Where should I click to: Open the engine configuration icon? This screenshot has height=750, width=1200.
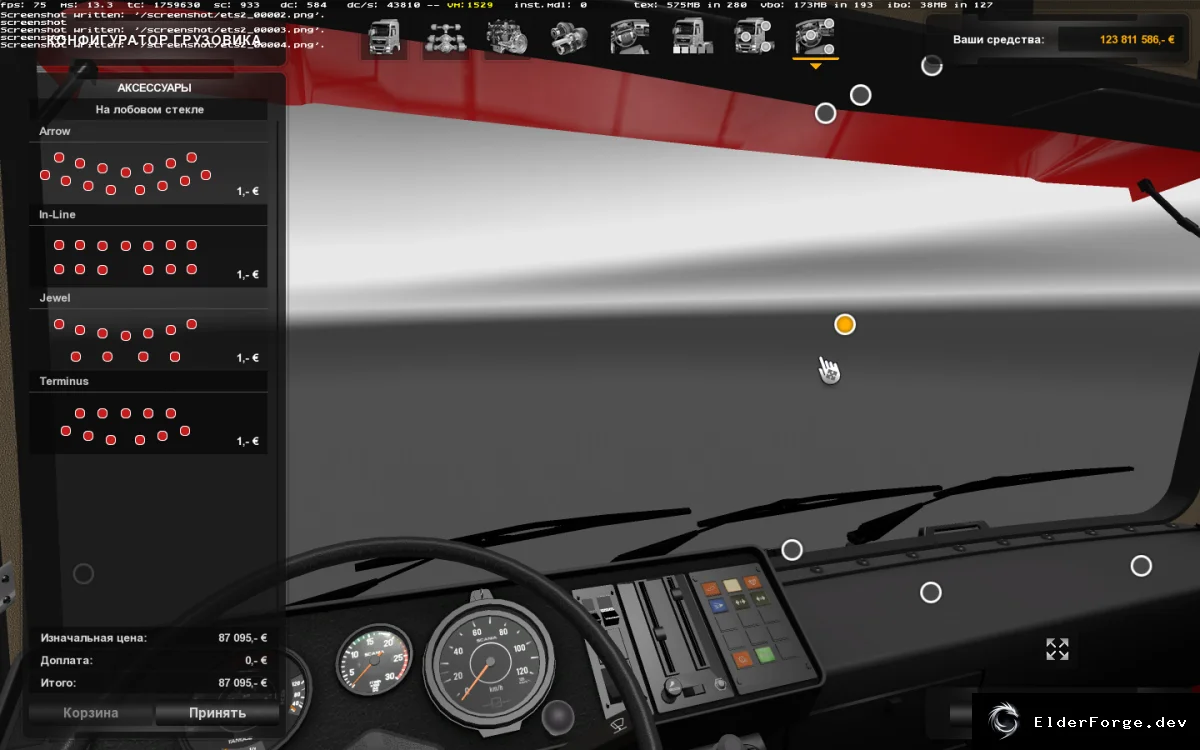507,37
